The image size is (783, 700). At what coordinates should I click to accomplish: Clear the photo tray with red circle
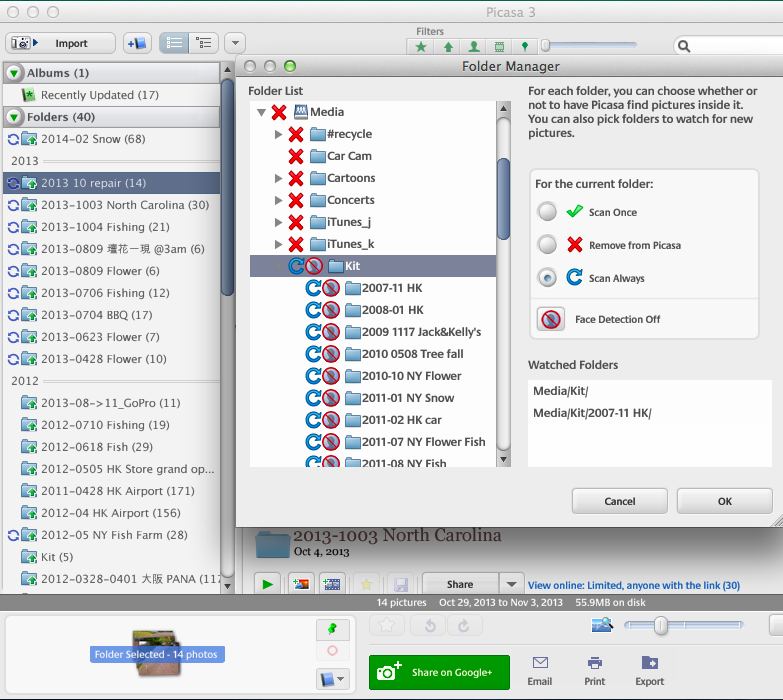point(333,651)
